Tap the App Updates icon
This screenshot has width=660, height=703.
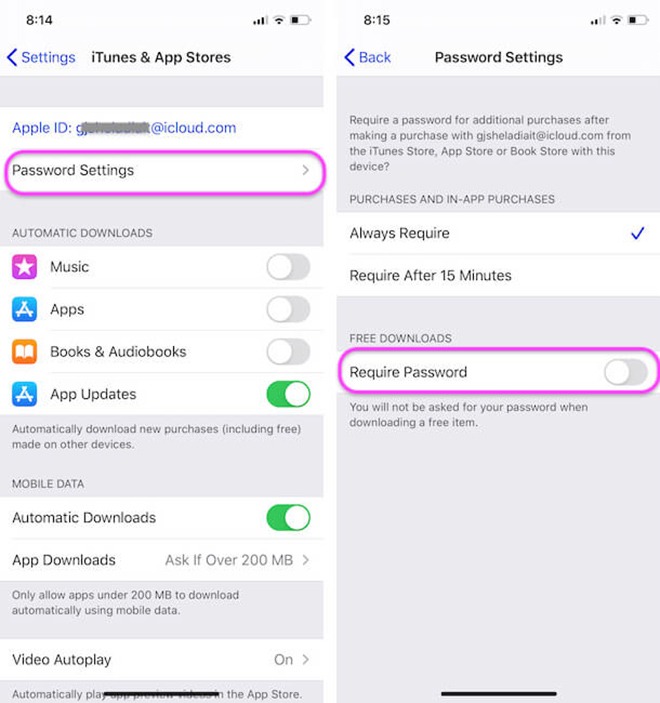pos(24,394)
